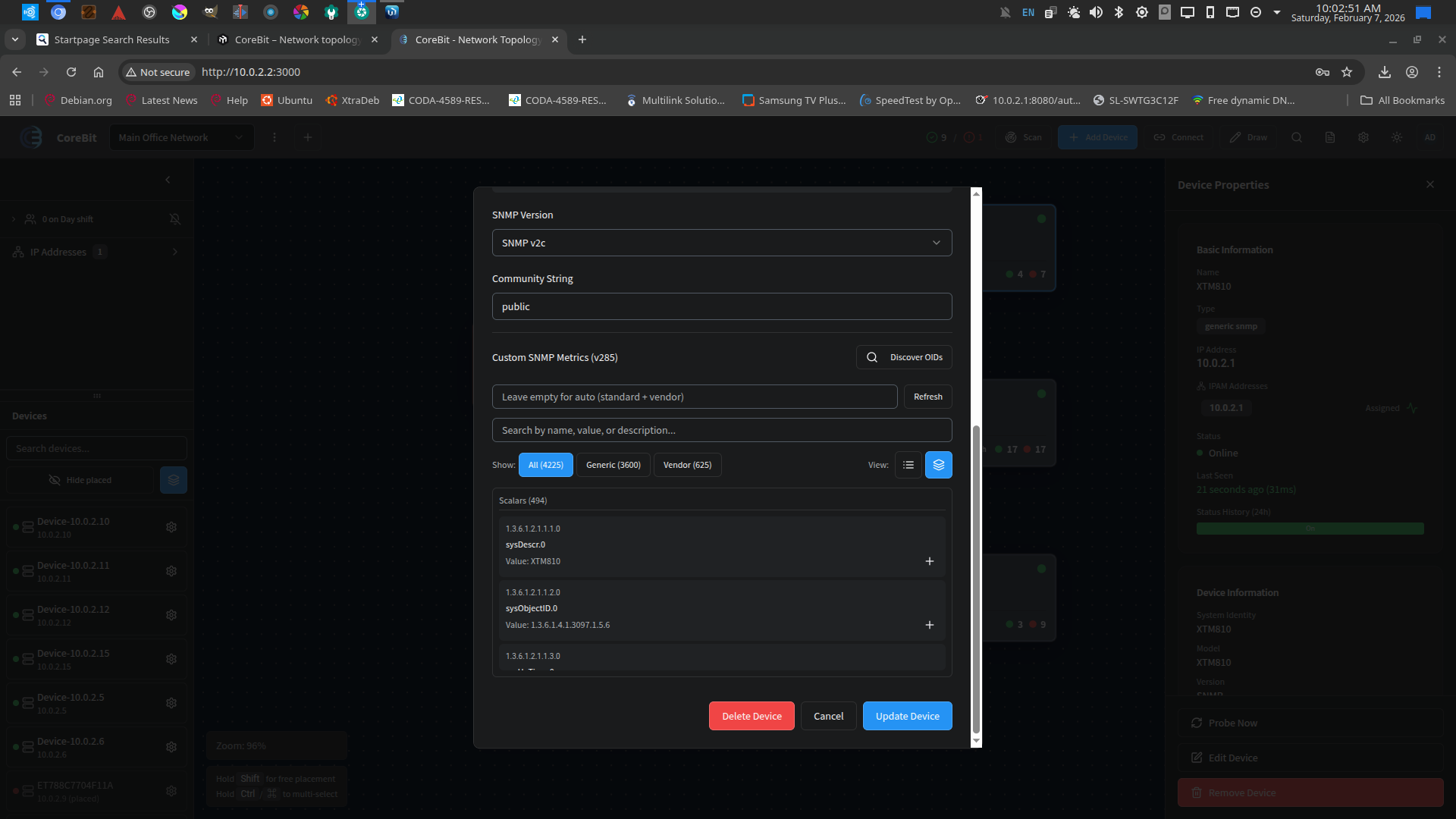
Task: Select grouped layers view icon
Action: (x=938, y=465)
